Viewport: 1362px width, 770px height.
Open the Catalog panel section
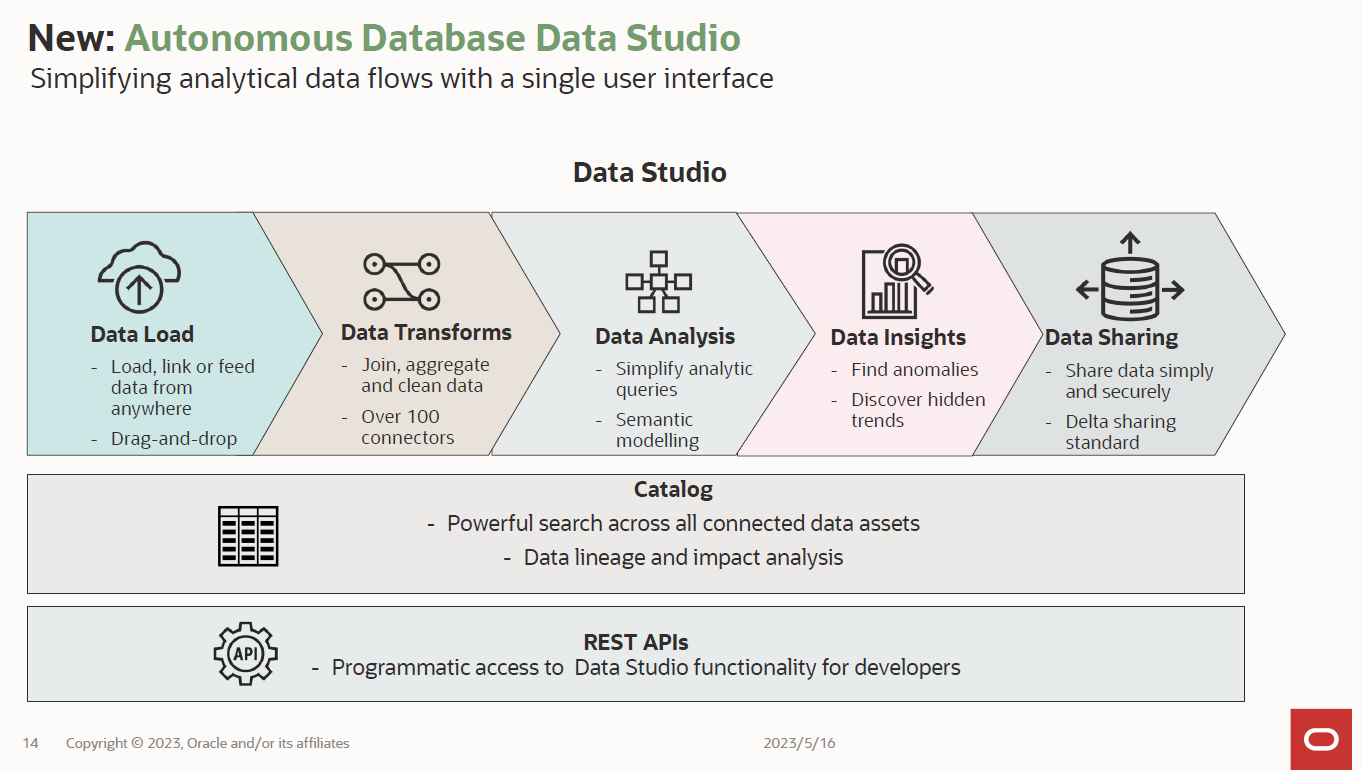673,489
